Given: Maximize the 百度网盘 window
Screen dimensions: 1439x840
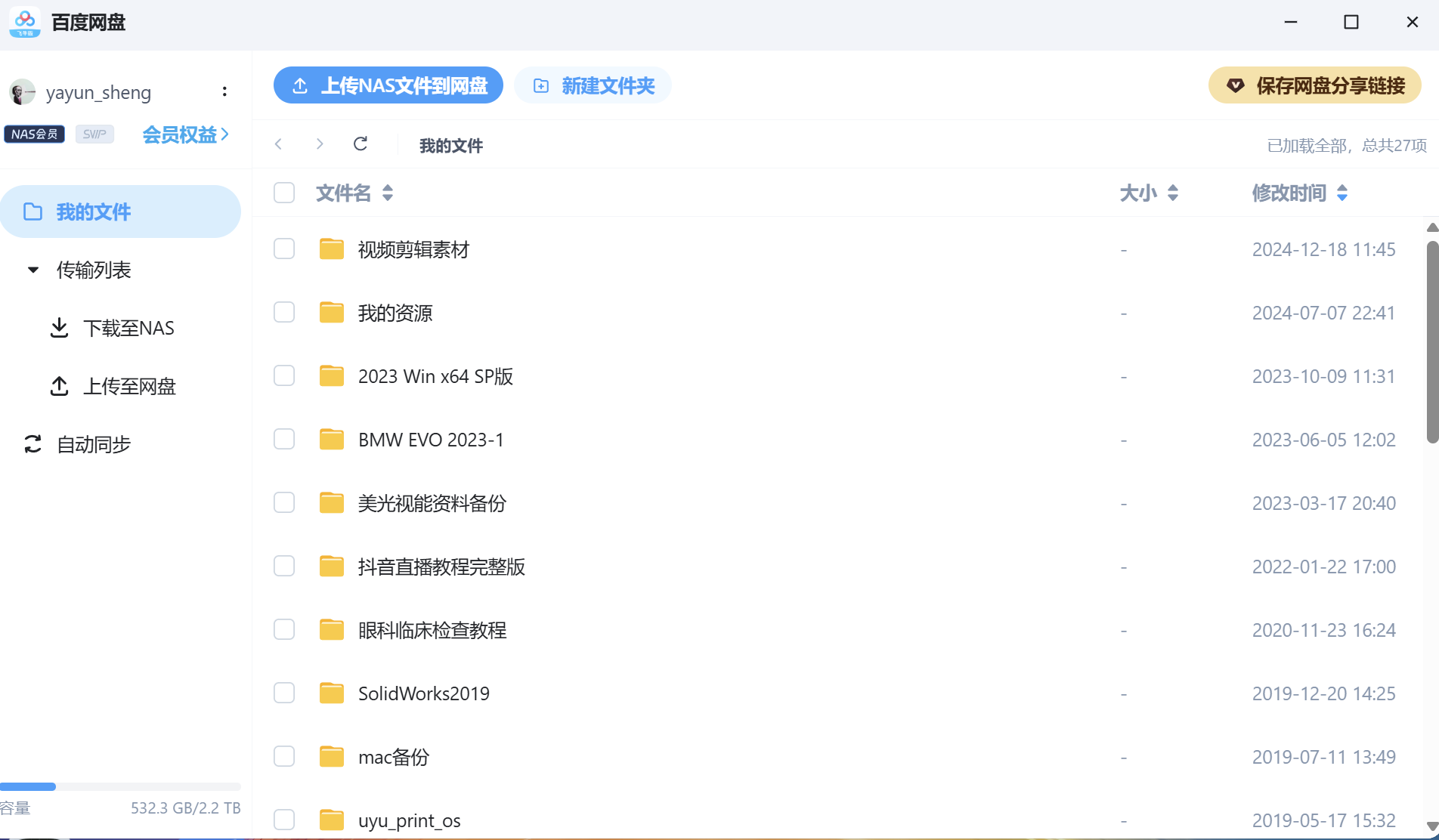Looking at the screenshot, I should (1351, 22).
